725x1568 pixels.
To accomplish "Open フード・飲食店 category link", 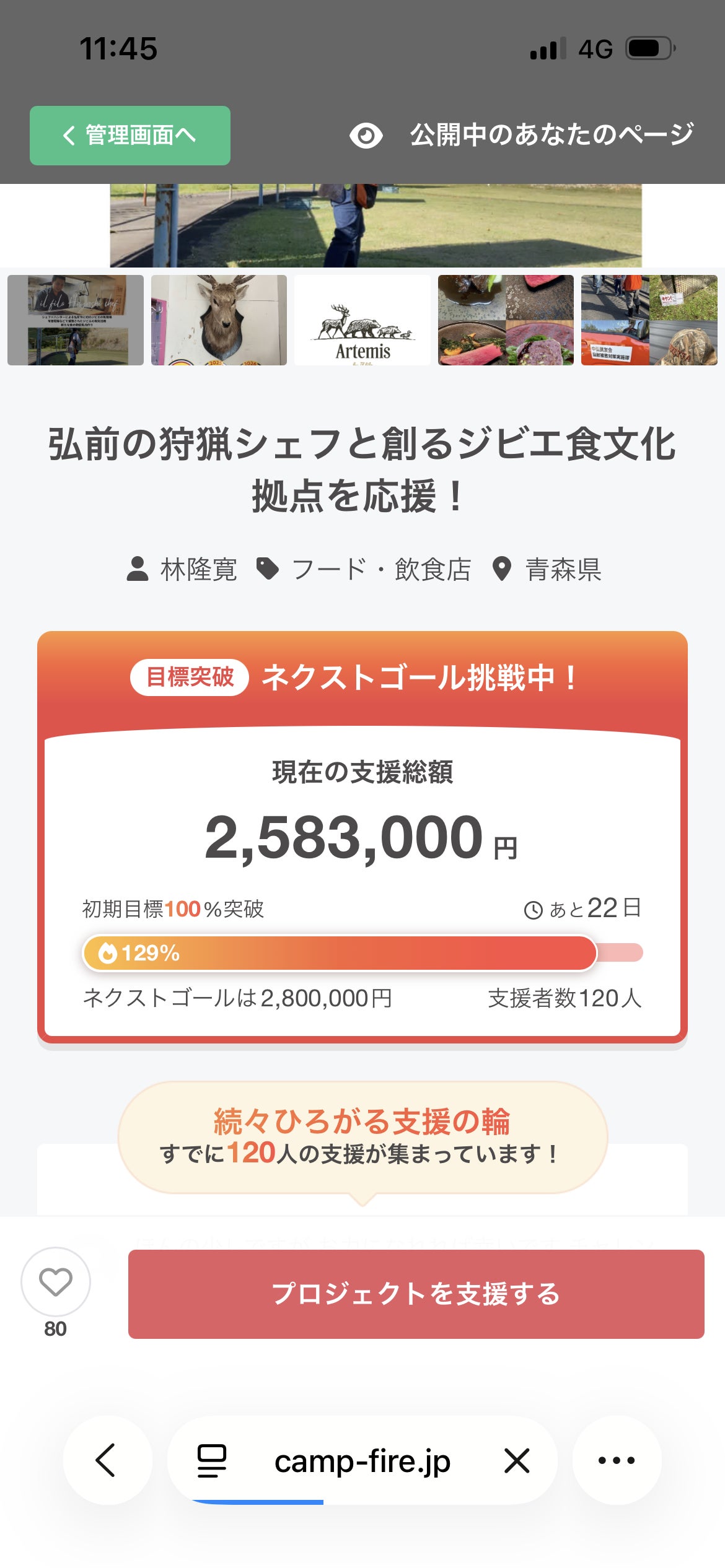I will tap(381, 569).
